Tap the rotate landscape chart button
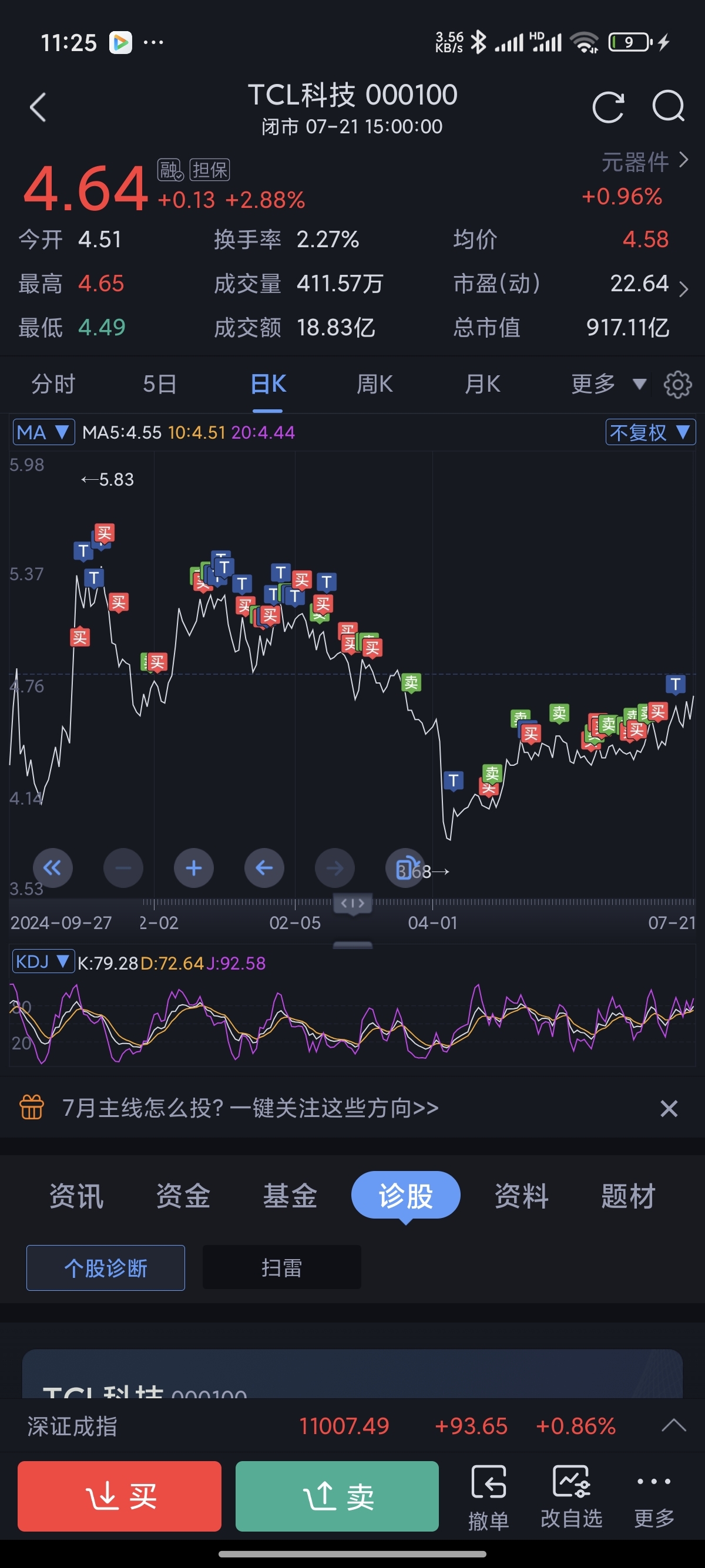705x1568 pixels. click(x=405, y=867)
